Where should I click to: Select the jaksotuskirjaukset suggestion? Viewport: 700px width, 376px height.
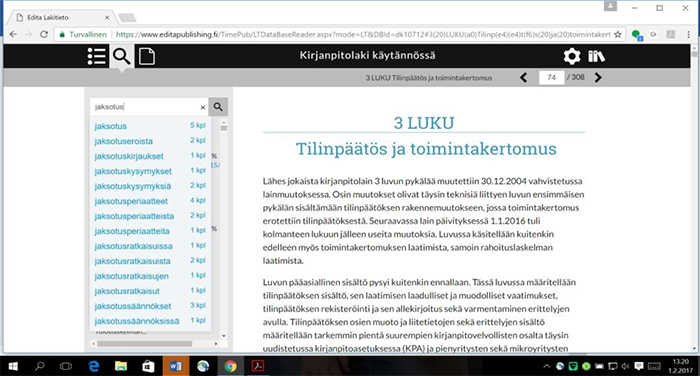150,156
